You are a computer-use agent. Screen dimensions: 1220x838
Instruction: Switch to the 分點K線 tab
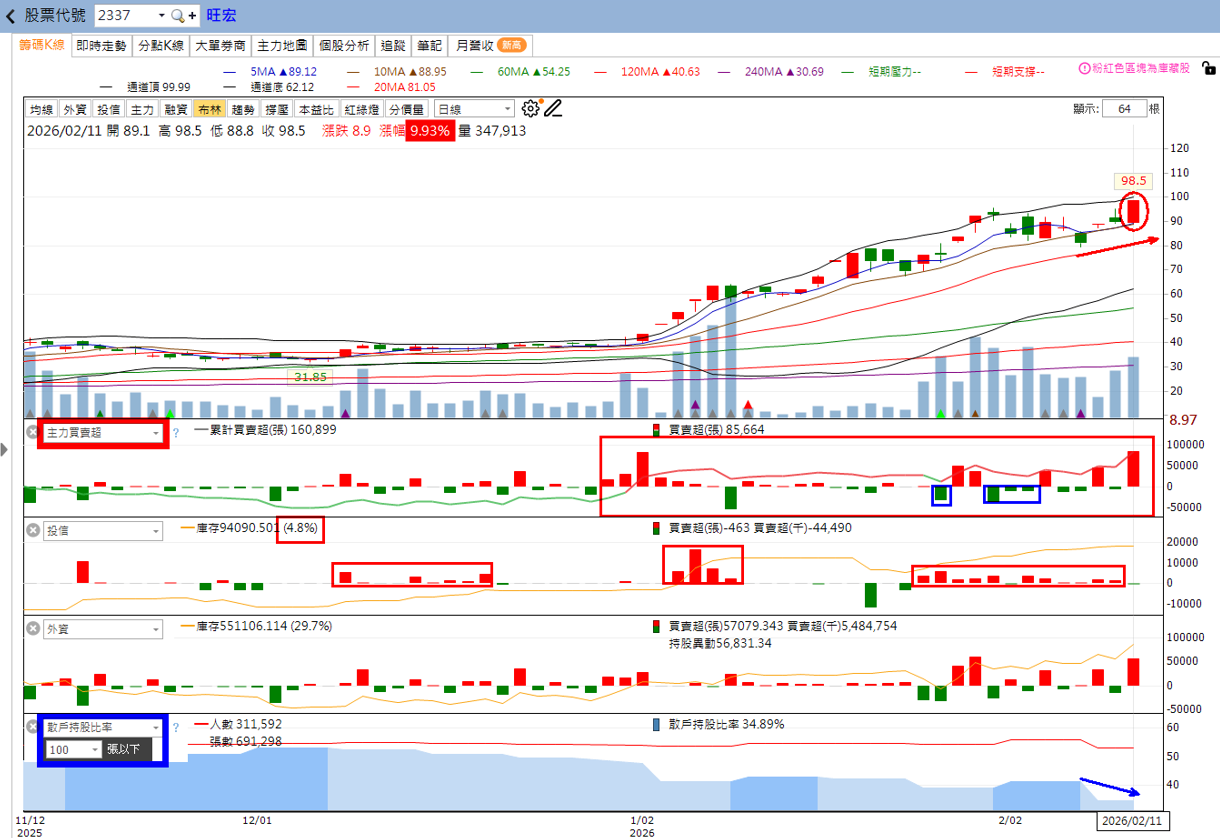[x=161, y=45]
